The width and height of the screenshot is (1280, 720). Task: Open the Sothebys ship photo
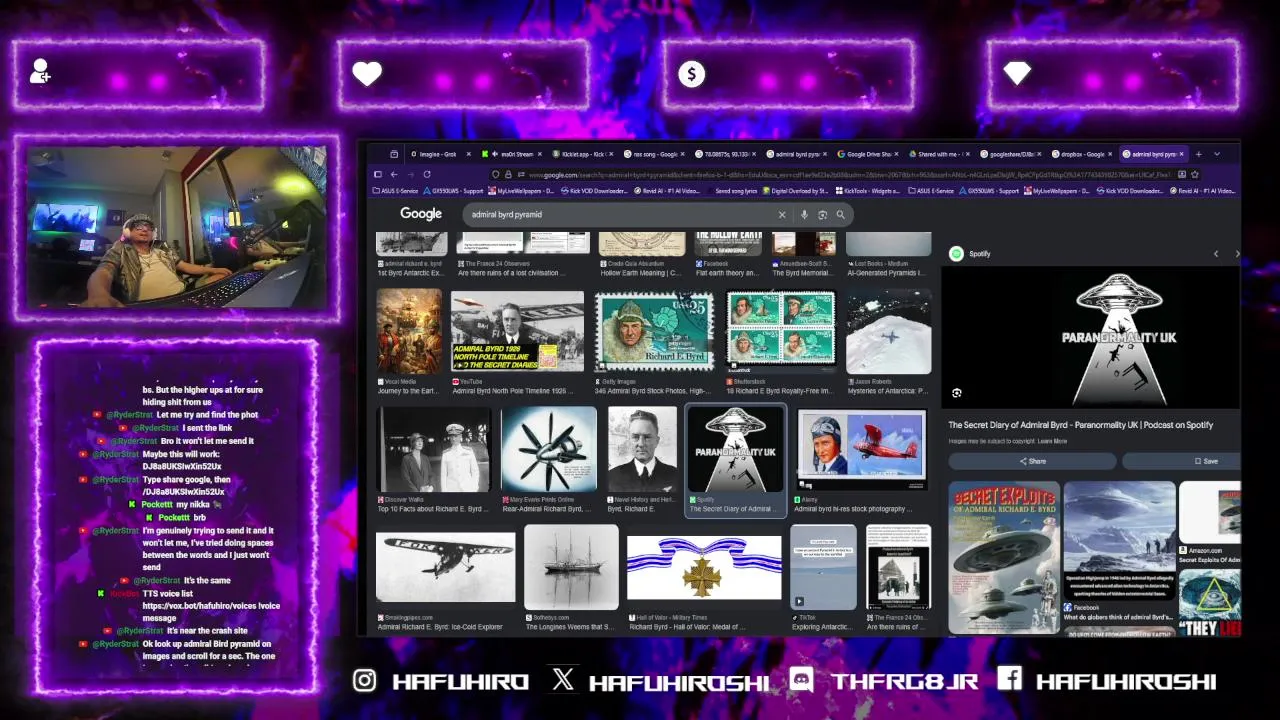pyautogui.click(x=571, y=567)
